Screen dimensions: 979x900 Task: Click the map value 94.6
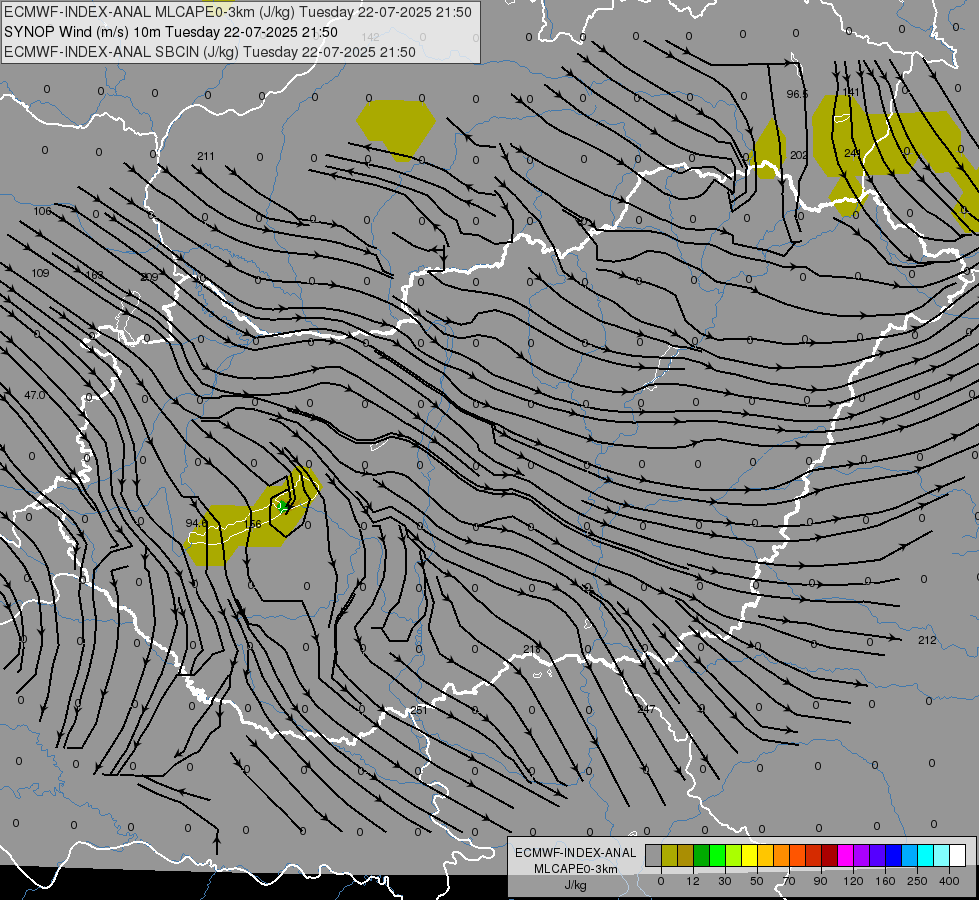[x=196, y=523]
